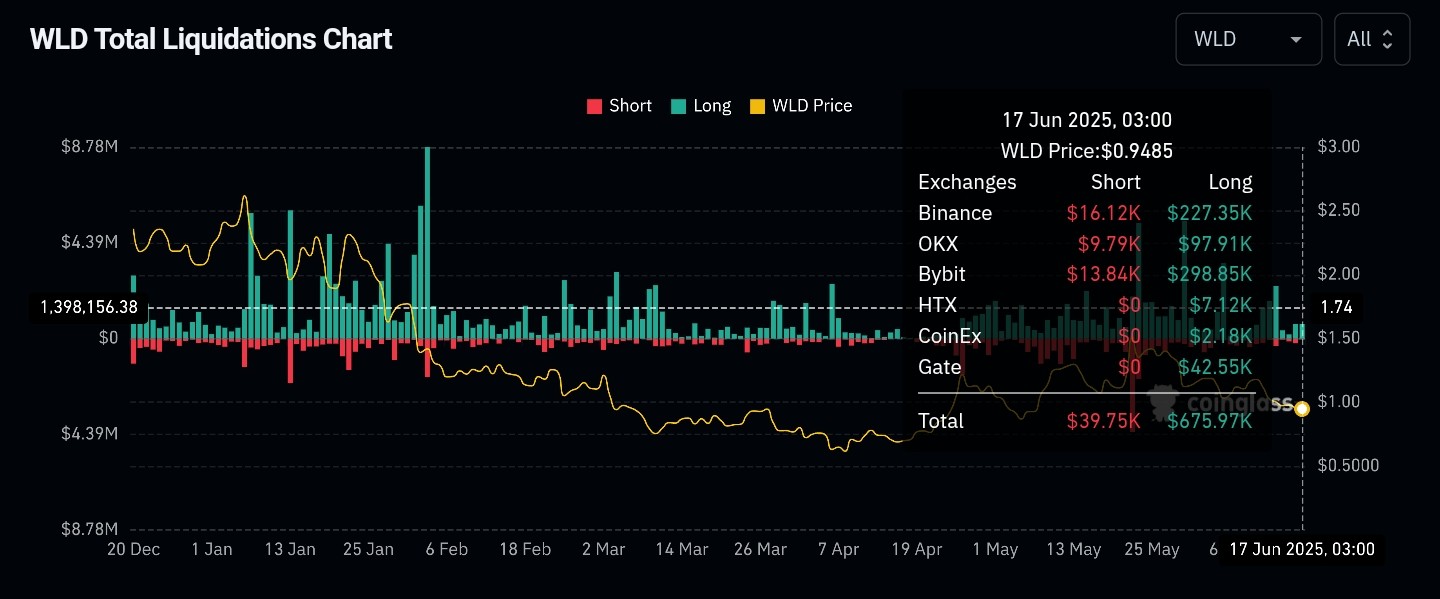Toggle the Long series in legend
1440x599 pixels.
(700, 106)
